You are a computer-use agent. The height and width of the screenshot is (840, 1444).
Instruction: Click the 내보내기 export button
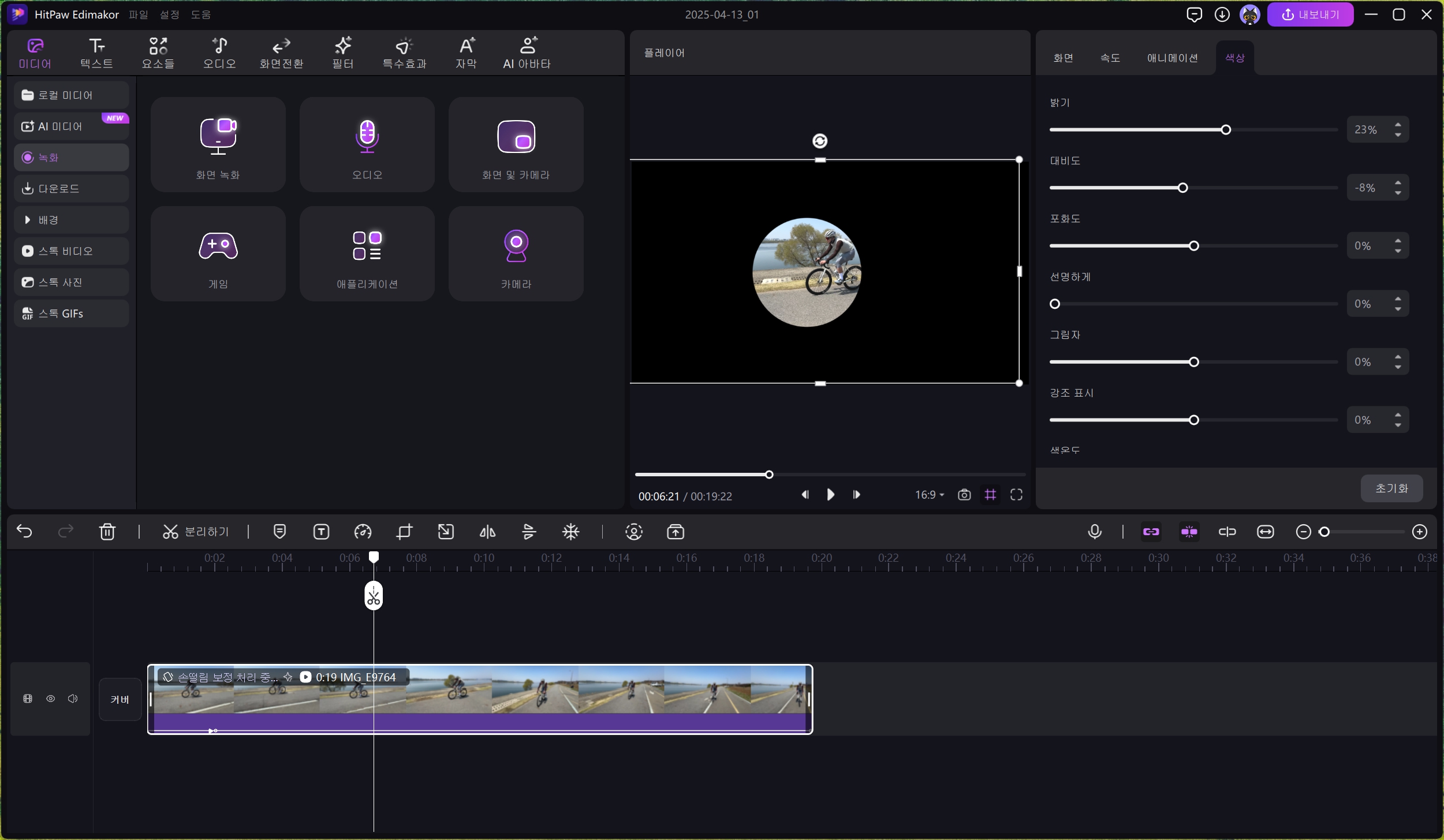coord(1309,14)
